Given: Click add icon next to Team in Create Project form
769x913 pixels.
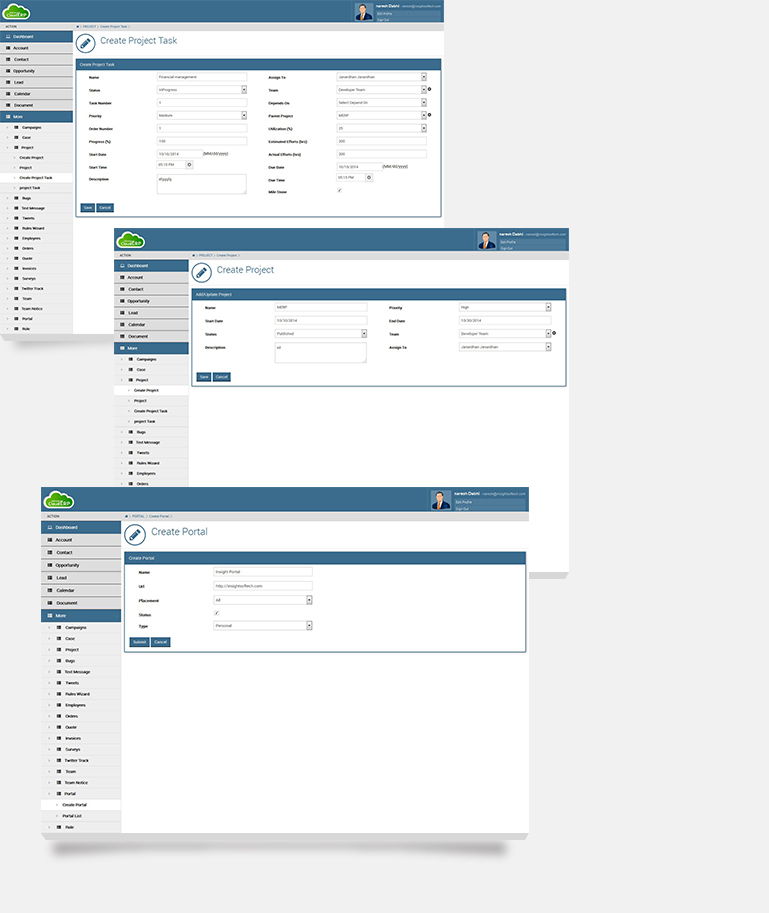Looking at the screenshot, I should point(554,333).
